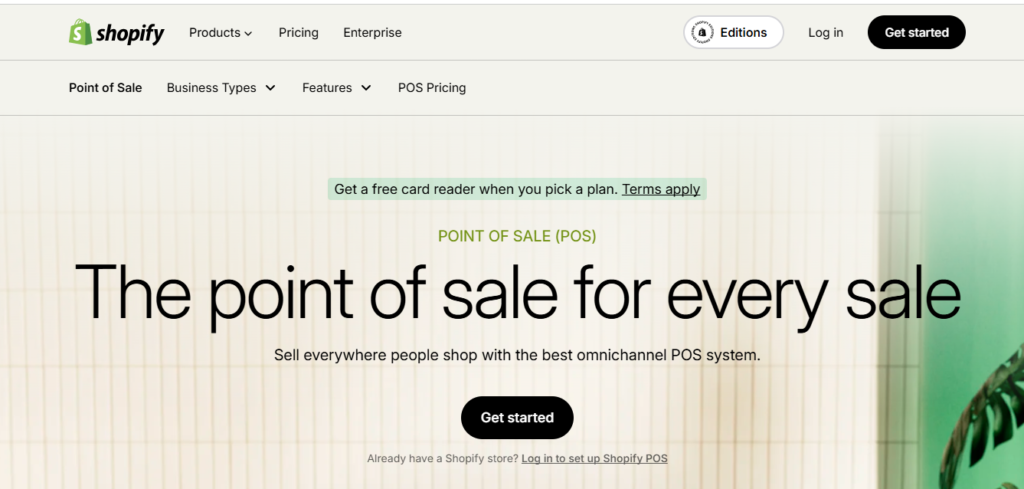This screenshot has height=489, width=1024.
Task: Go to the Pricing page
Action: (298, 33)
